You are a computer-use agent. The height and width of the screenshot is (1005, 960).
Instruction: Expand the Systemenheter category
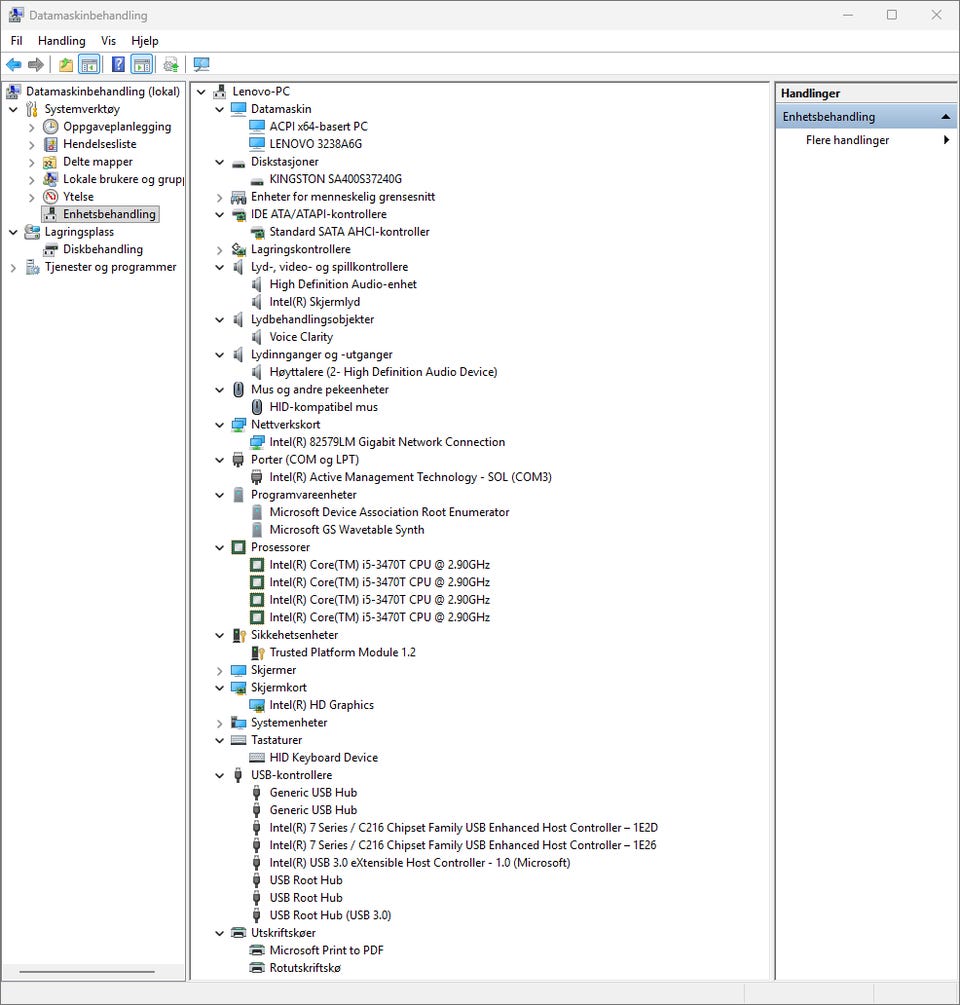[x=219, y=723]
